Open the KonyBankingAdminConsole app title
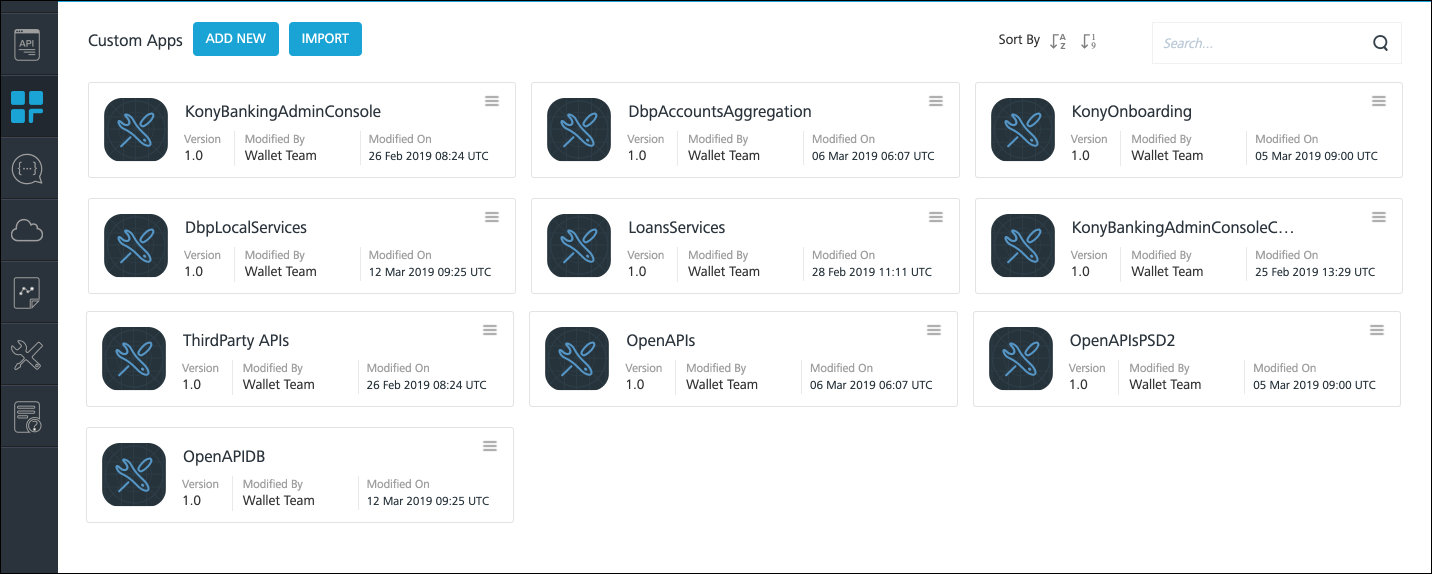Image resolution: width=1432 pixels, height=574 pixels. tap(283, 112)
